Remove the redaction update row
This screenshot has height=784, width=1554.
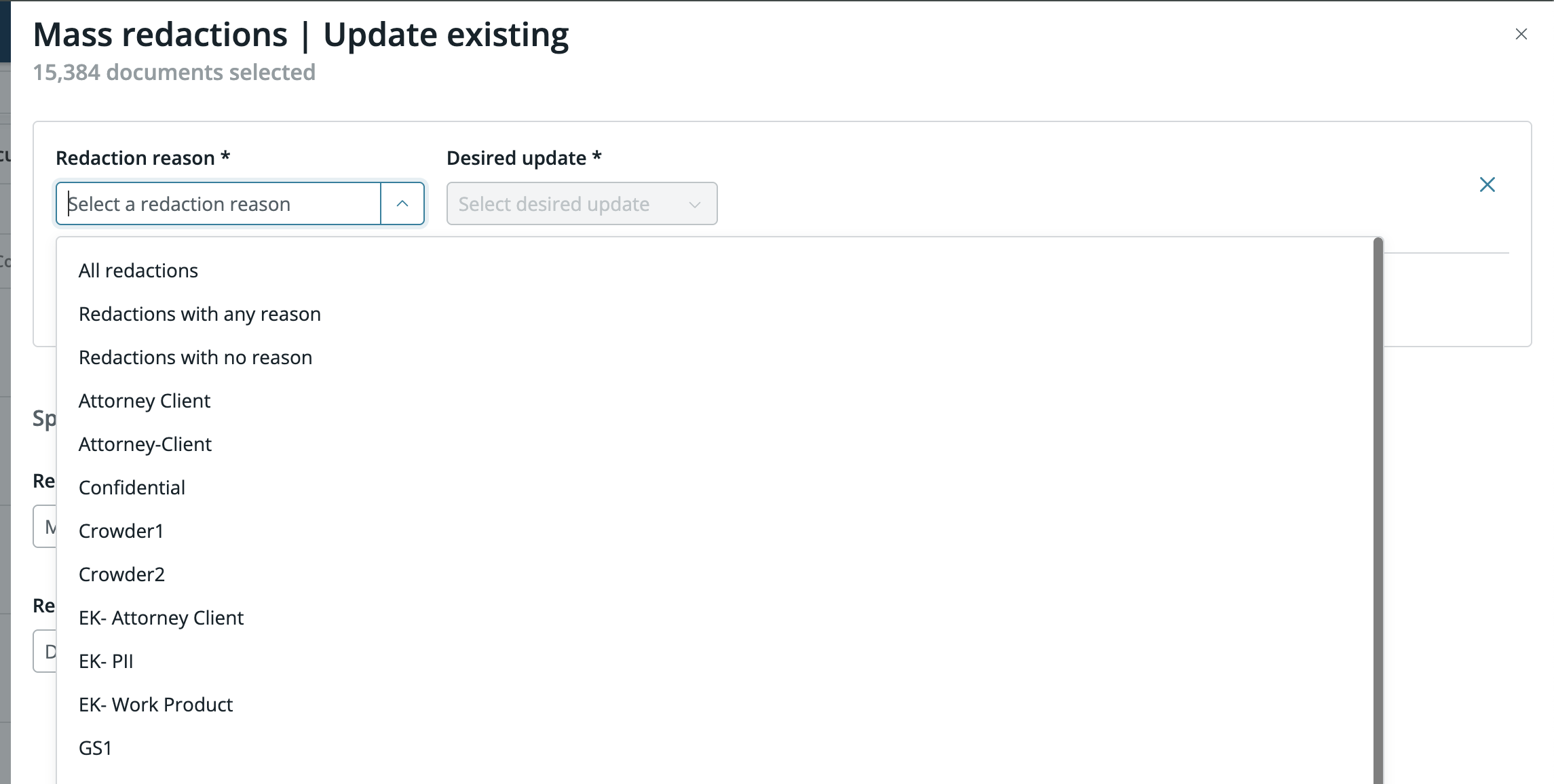point(1487,184)
